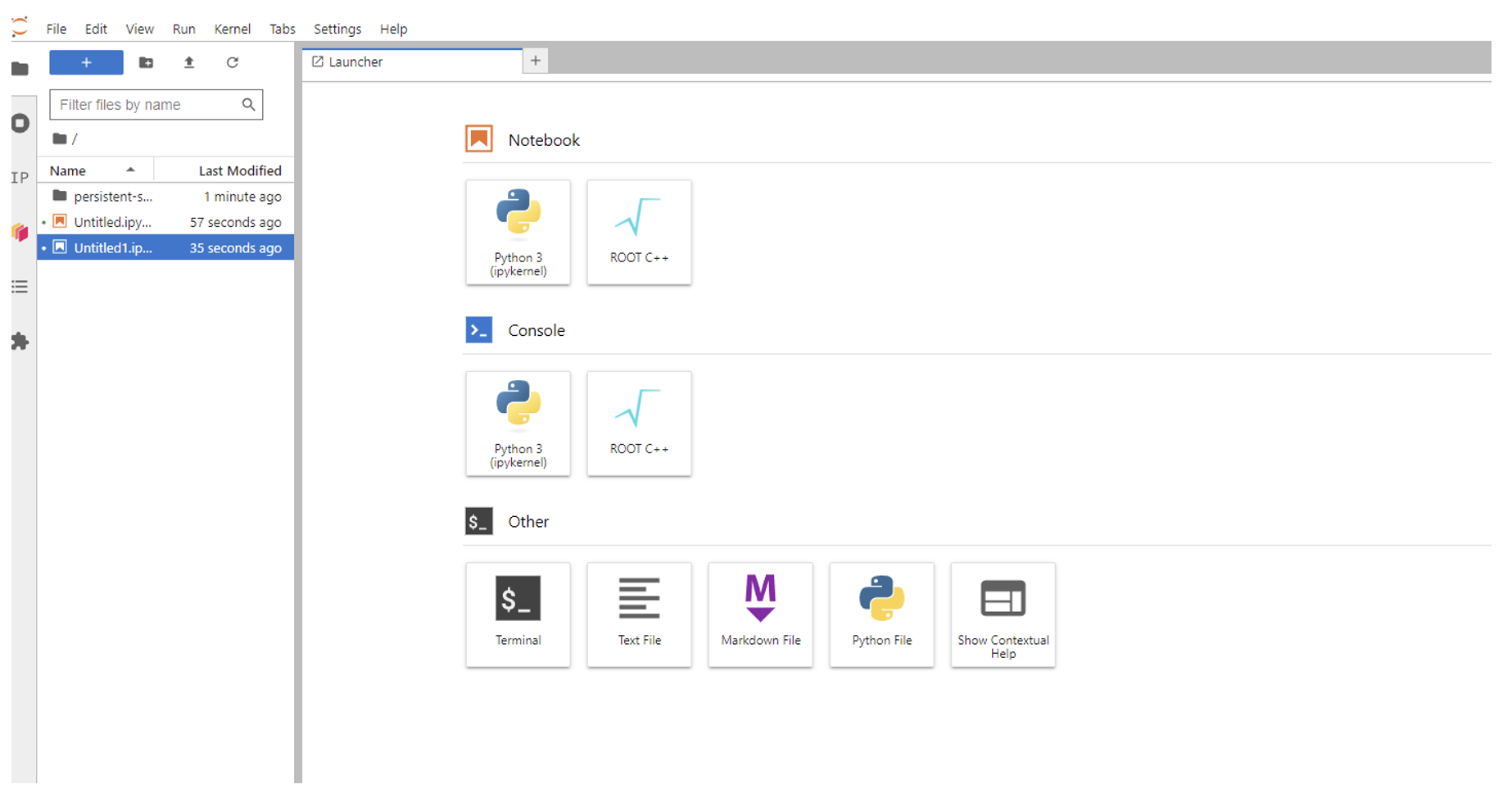Select the Launcher tab
The width and height of the screenshot is (1512, 798).
(355, 61)
